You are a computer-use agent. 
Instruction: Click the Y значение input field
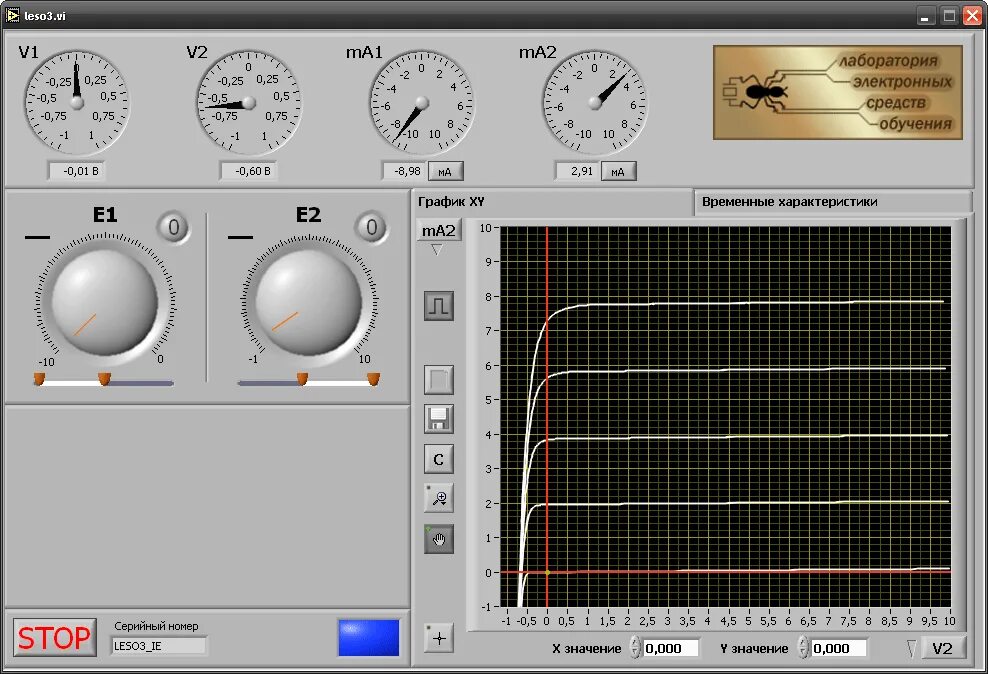tap(839, 648)
